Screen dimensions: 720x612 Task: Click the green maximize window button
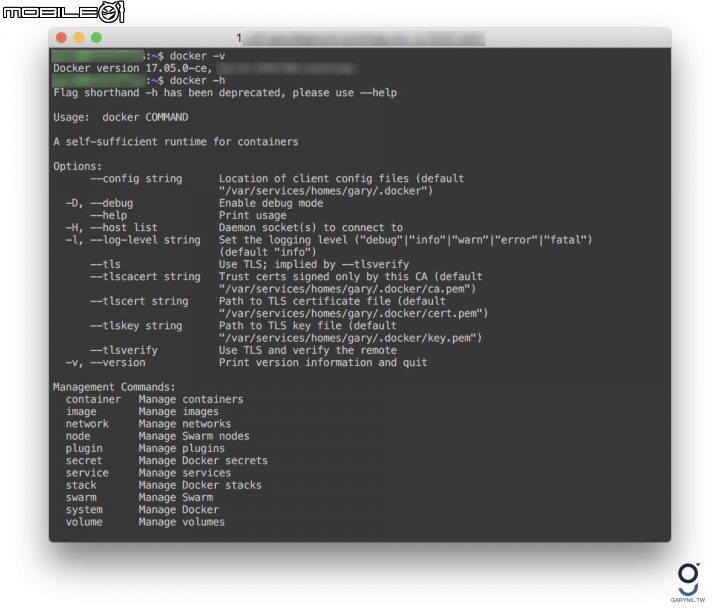click(x=96, y=38)
